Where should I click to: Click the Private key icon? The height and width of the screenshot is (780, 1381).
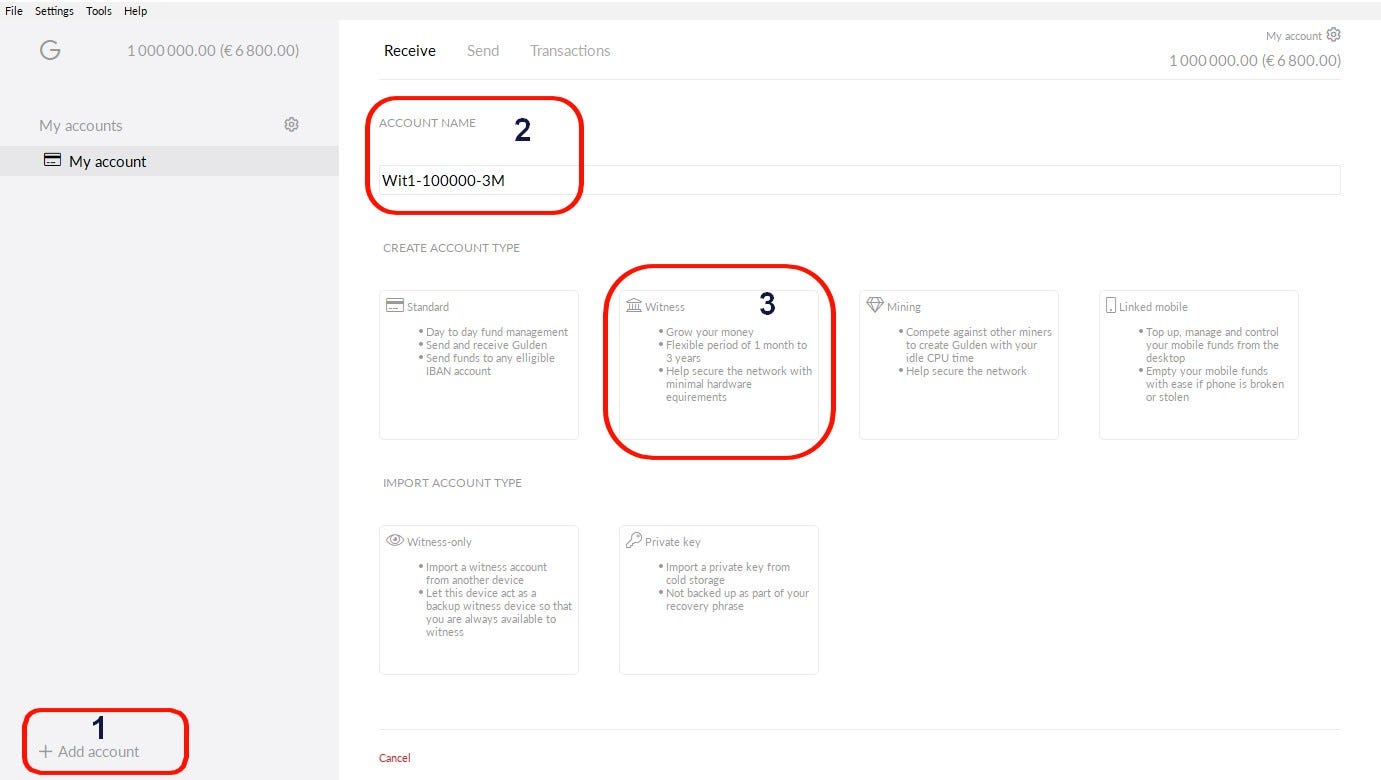tap(634, 541)
